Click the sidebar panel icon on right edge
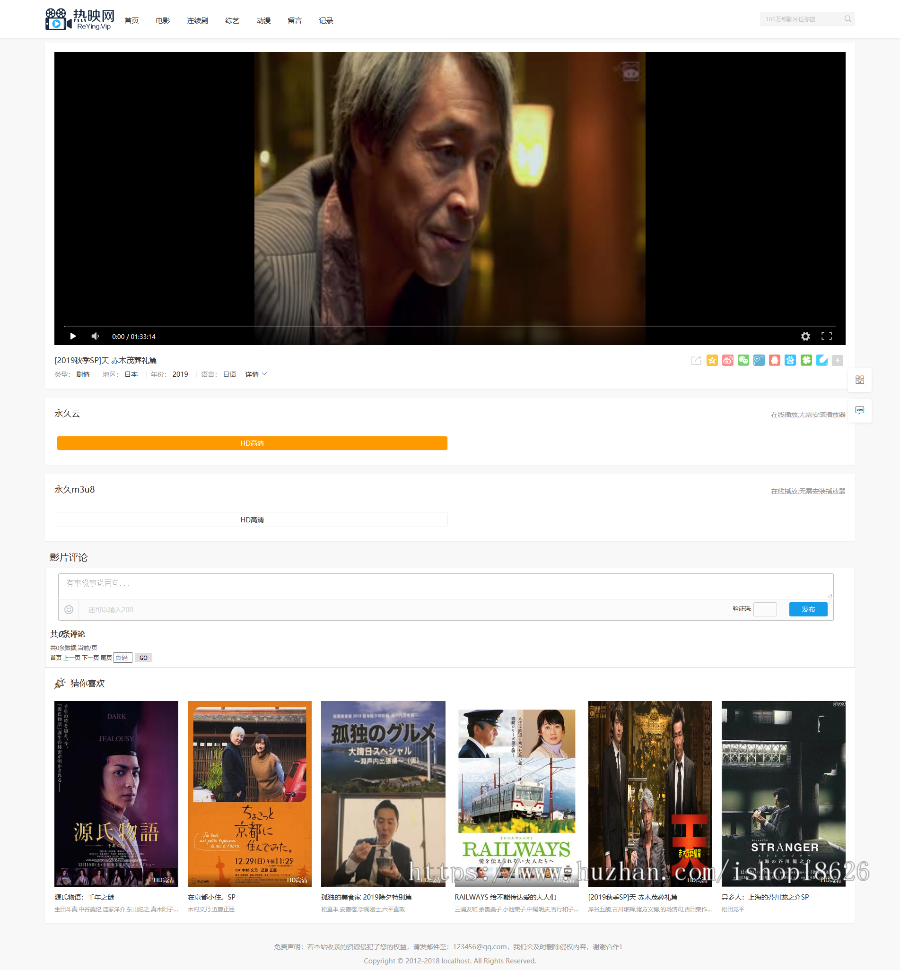The height and width of the screenshot is (970, 900). tap(859, 378)
